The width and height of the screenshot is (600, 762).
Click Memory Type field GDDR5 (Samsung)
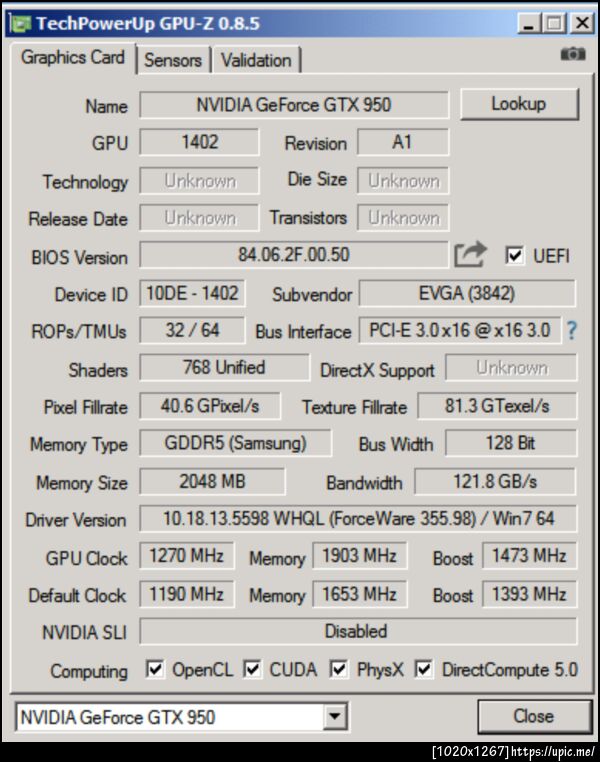click(236, 443)
